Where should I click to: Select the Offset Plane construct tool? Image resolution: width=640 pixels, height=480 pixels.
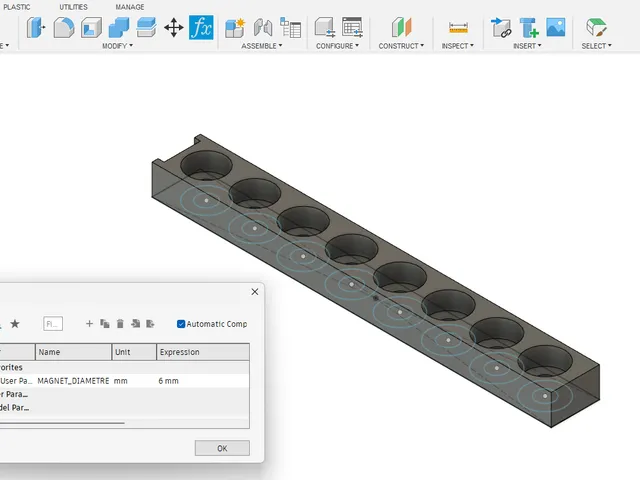tap(401, 28)
